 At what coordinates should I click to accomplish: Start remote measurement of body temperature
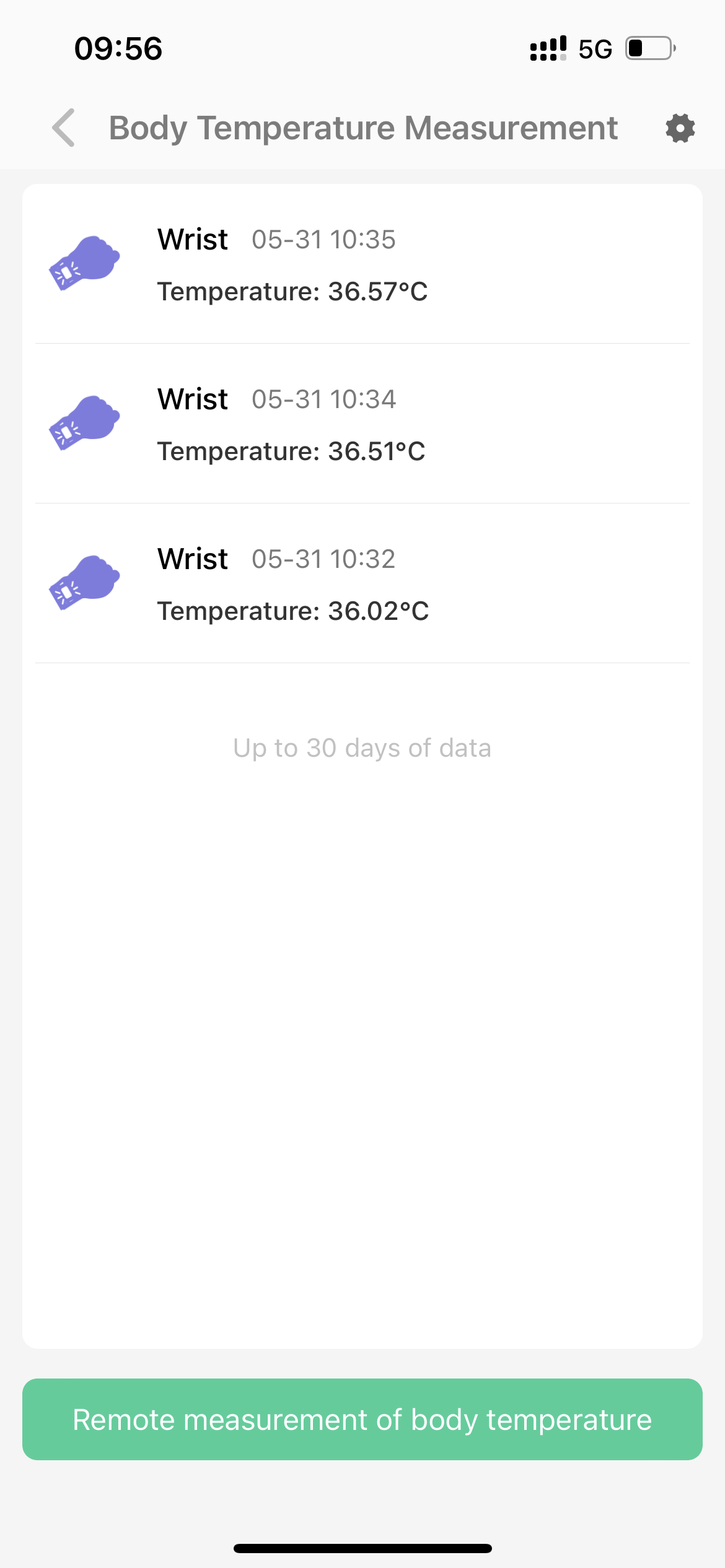[x=362, y=1419]
